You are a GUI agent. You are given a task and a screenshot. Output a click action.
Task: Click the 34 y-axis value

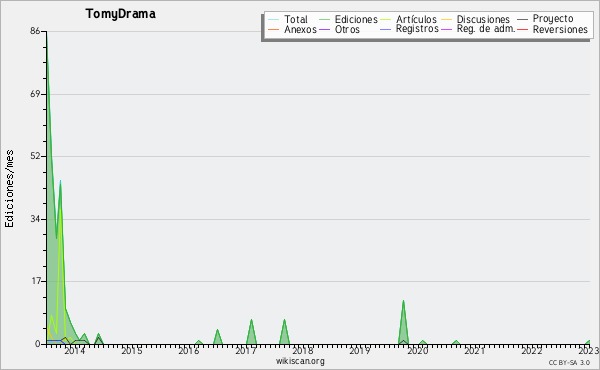coord(35,219)
